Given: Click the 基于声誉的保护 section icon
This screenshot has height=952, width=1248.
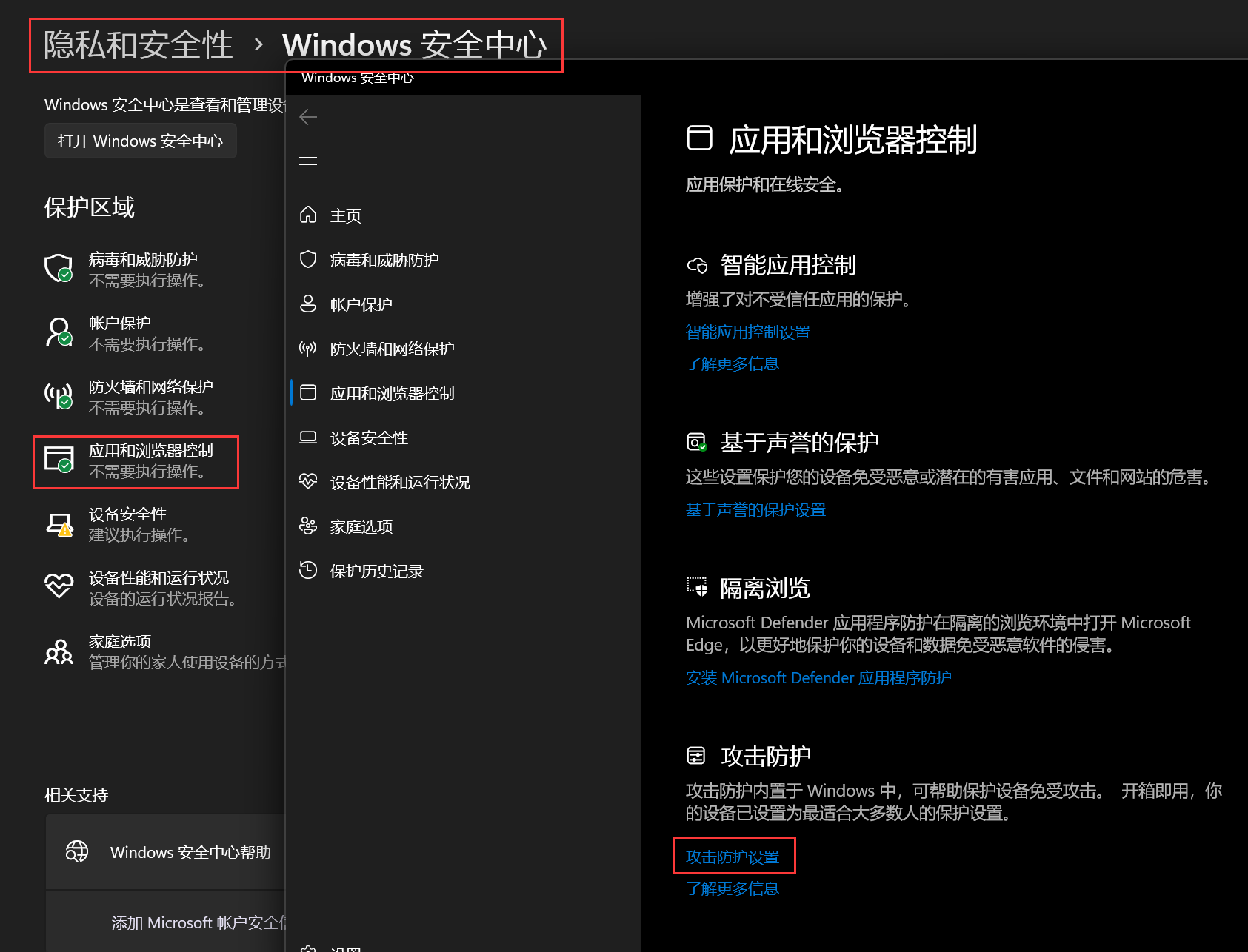Looking at the screenshot, I should pos(697,442).
